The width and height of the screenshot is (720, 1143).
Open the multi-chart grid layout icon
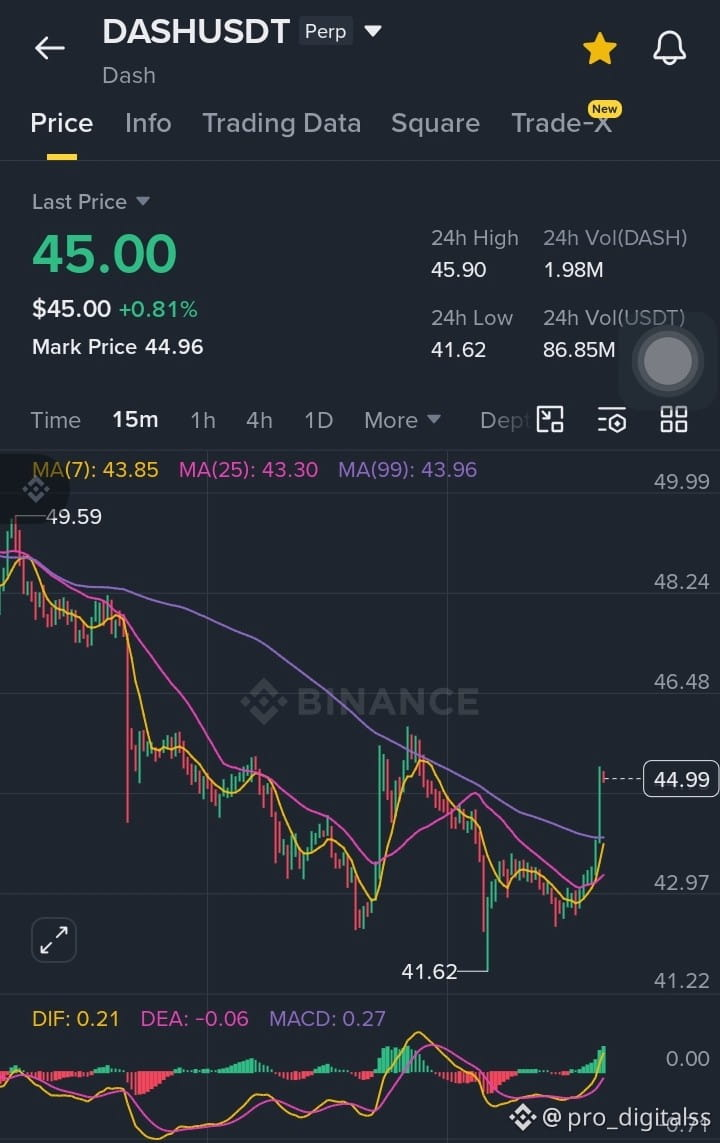point(673,420)
